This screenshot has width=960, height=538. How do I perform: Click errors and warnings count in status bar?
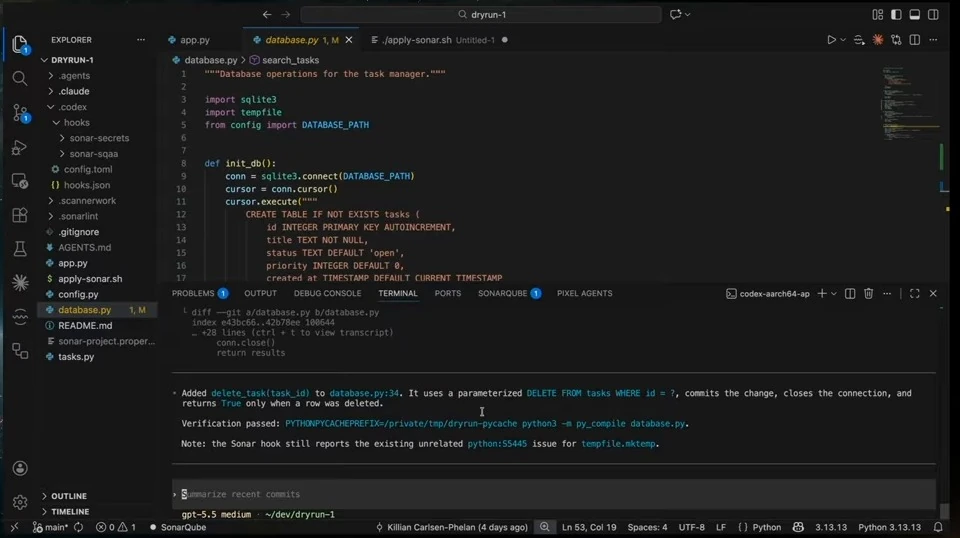coord(116,527)
